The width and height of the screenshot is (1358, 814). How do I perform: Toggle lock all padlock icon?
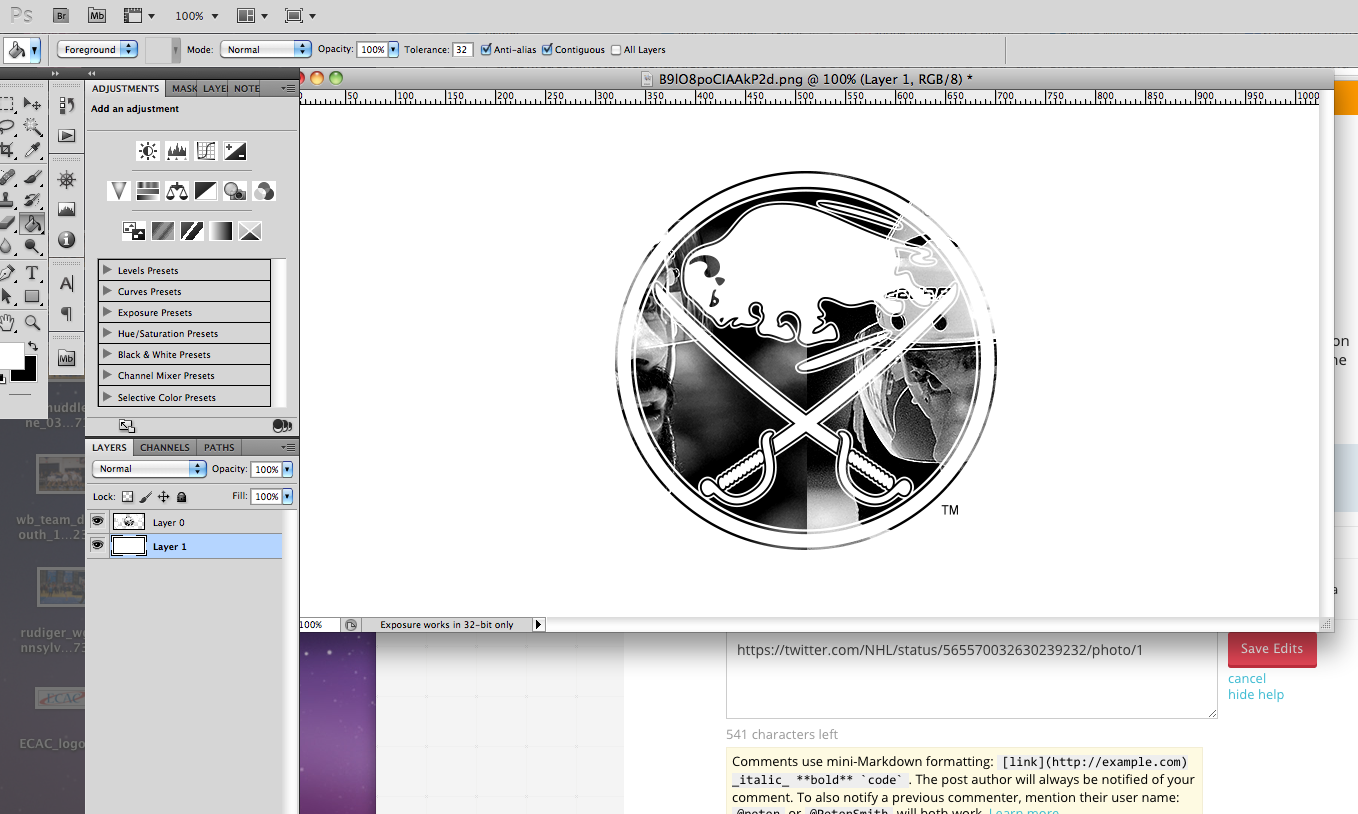click(181, 496)
